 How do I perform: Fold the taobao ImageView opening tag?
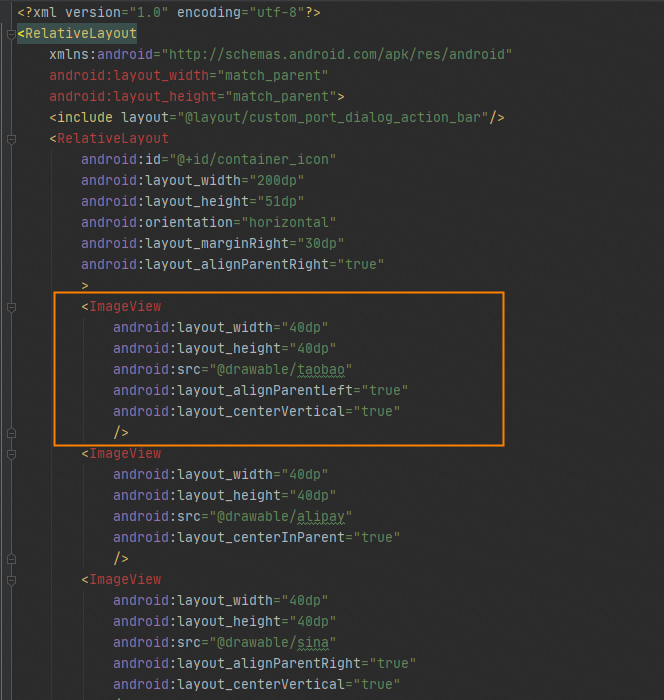point(12,307)
